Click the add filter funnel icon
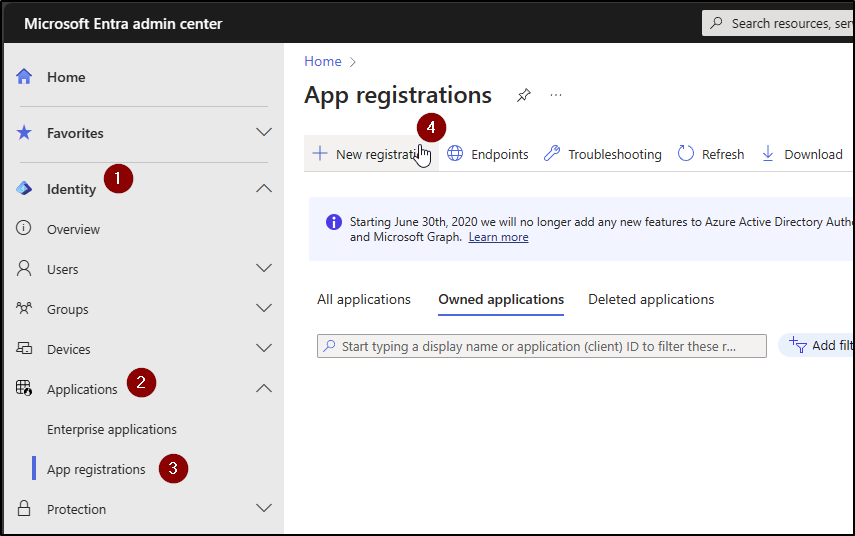 click(x=797, y=345)
